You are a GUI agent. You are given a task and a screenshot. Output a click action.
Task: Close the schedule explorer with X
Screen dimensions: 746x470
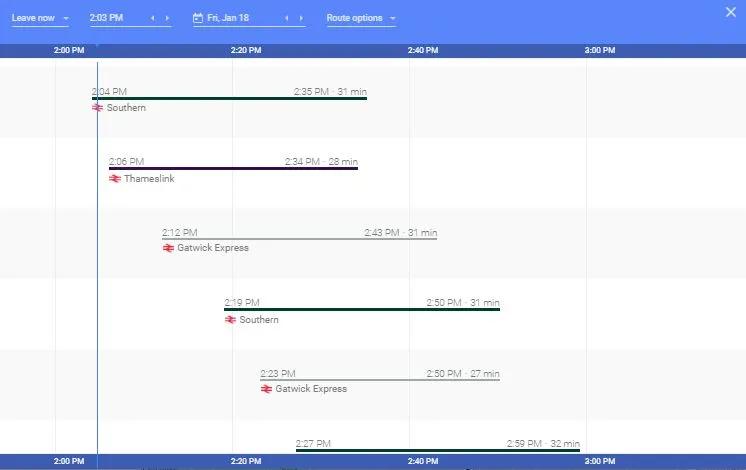point(731,12)
